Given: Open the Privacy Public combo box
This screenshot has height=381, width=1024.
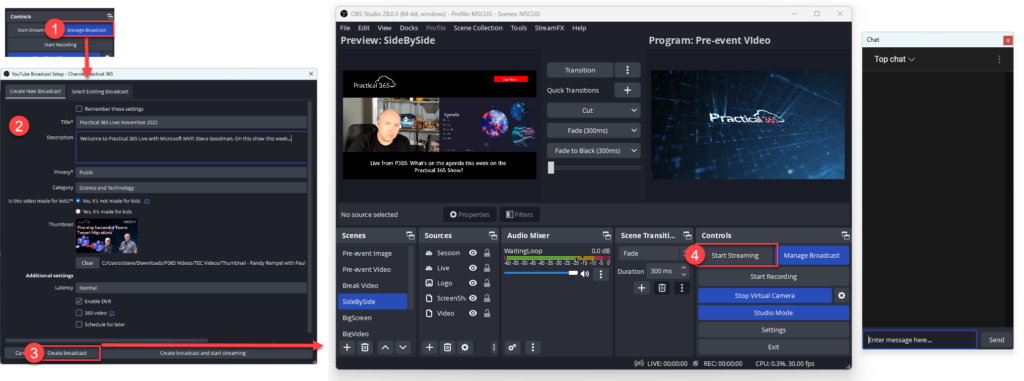Looking at the screenshot, I should pos(191,173).
